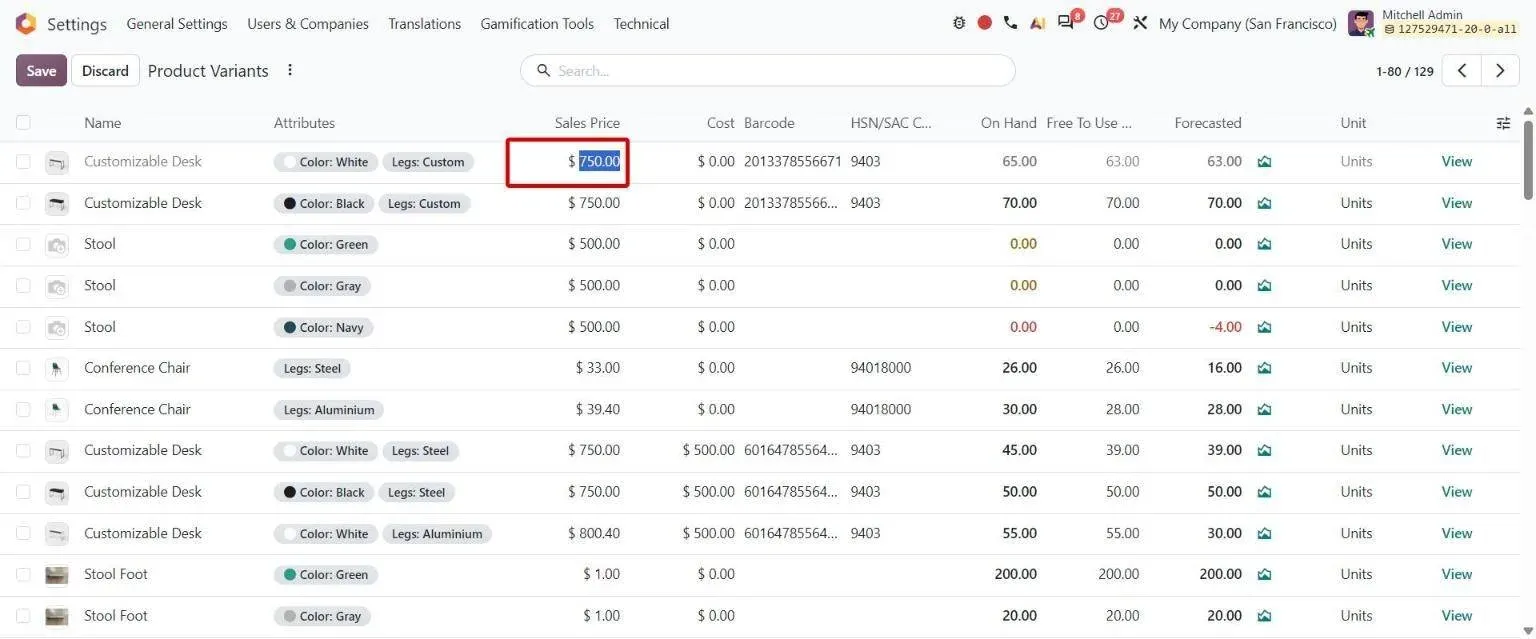
Task: Open the Gamification Tools menu
Action: 537,23
